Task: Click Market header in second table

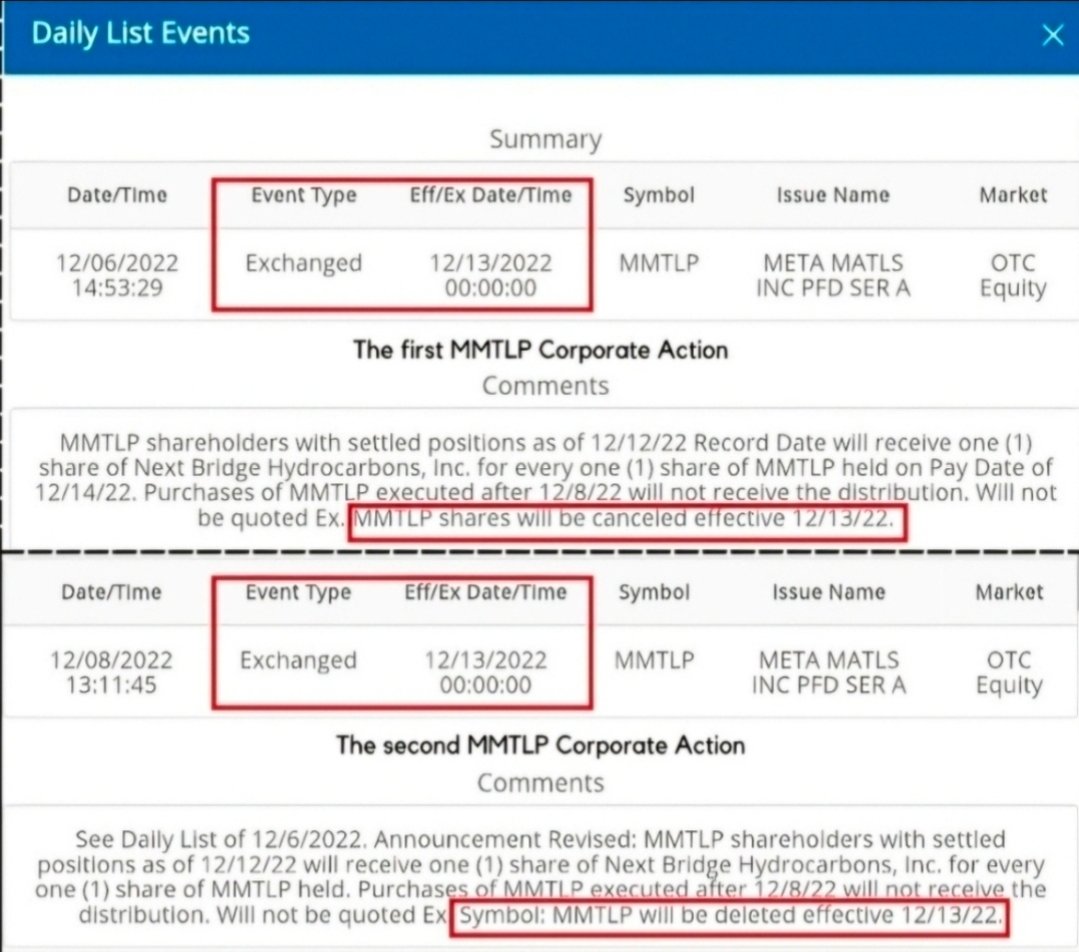Action: 1009,593
